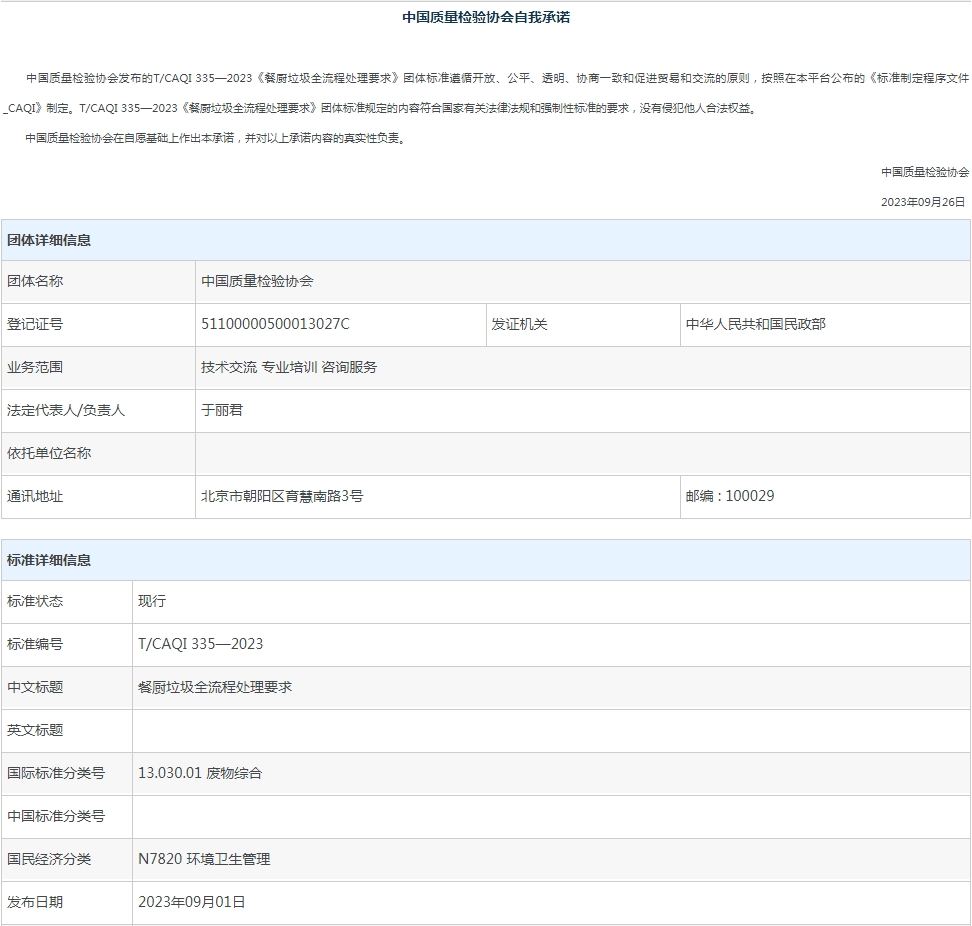
Task: Click the 标准编号 label
Action: (35, 645)
